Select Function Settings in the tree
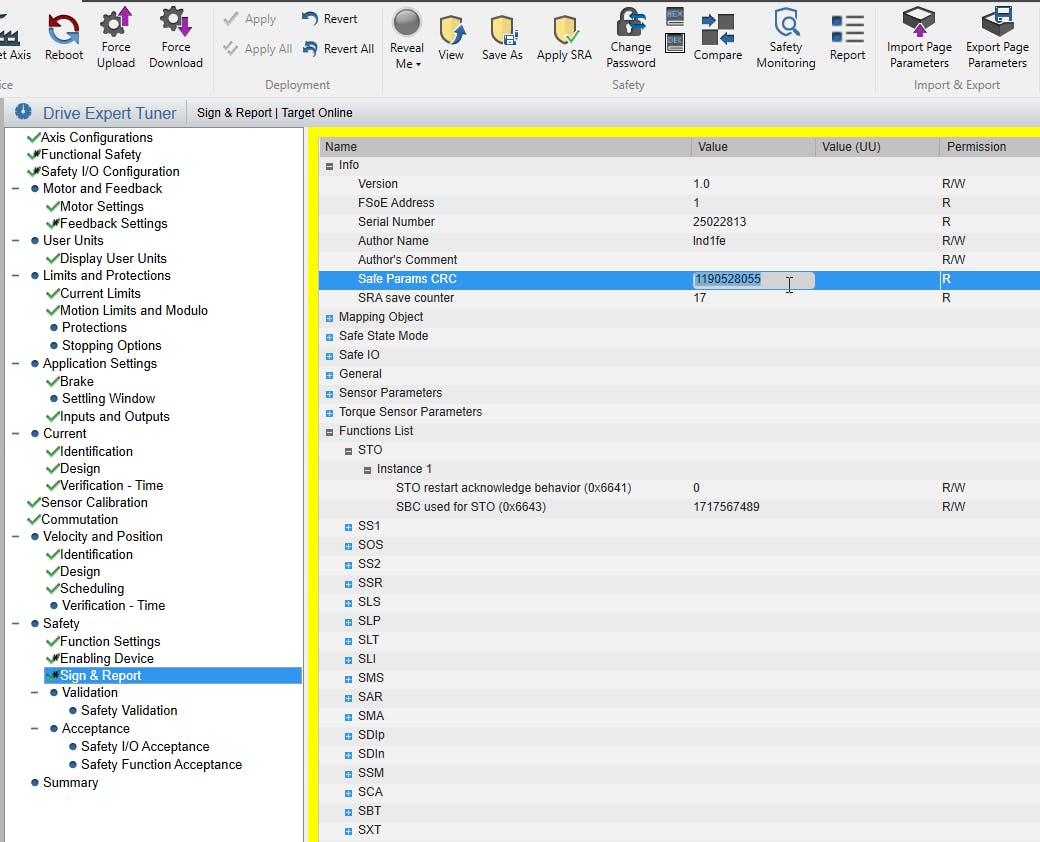 tap(109, 641)
